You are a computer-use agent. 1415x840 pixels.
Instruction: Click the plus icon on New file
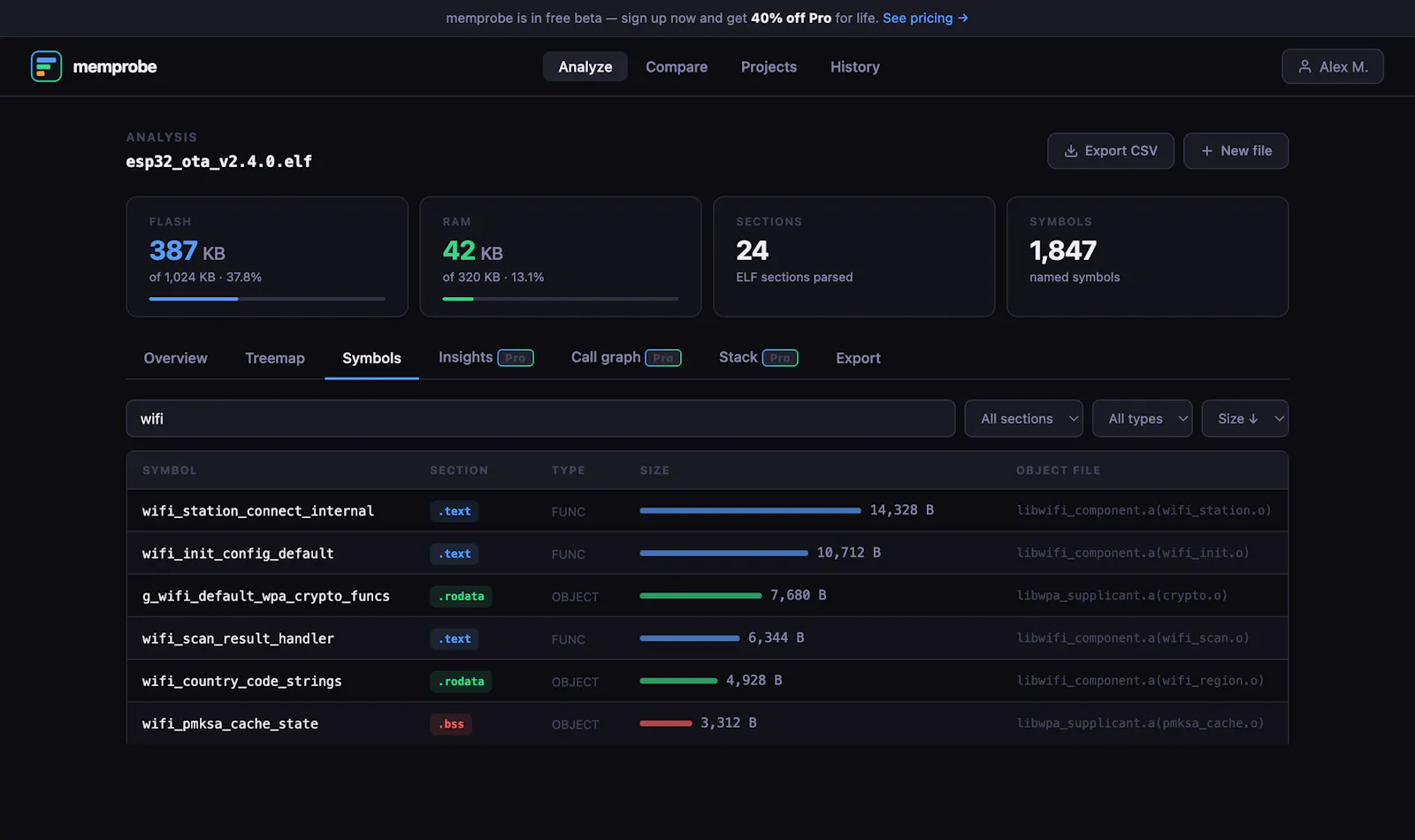(x=1207, y=151)
